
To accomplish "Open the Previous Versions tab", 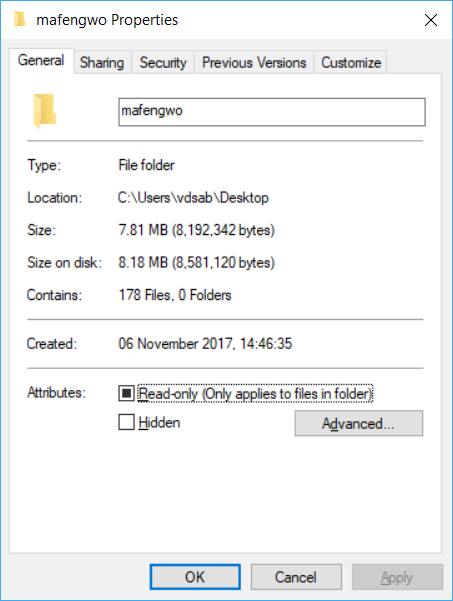I will coord(254,62).
